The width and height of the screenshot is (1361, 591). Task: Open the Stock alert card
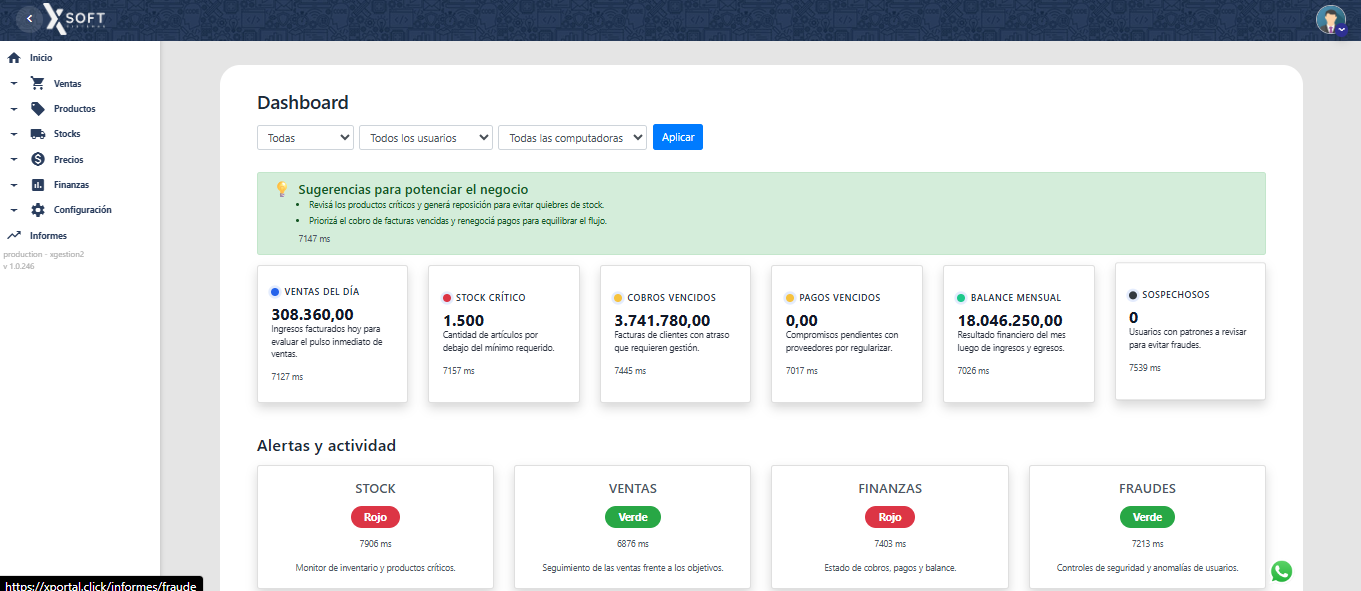pyautogui.click(x=375, y=527)
